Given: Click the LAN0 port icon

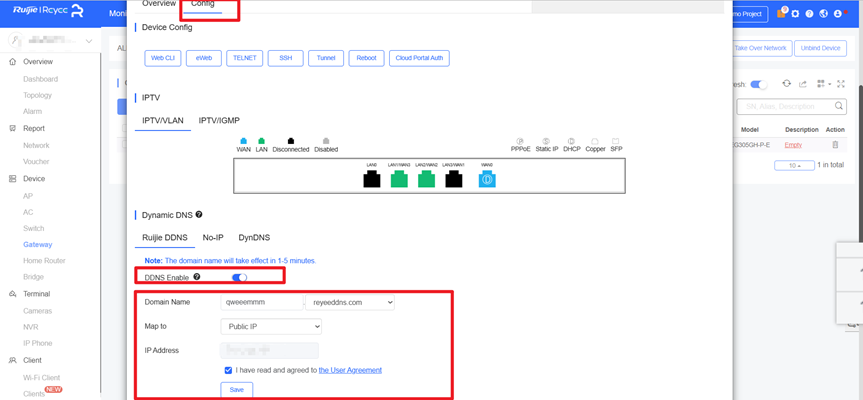Looking at the screenshot, I should 372,179.
